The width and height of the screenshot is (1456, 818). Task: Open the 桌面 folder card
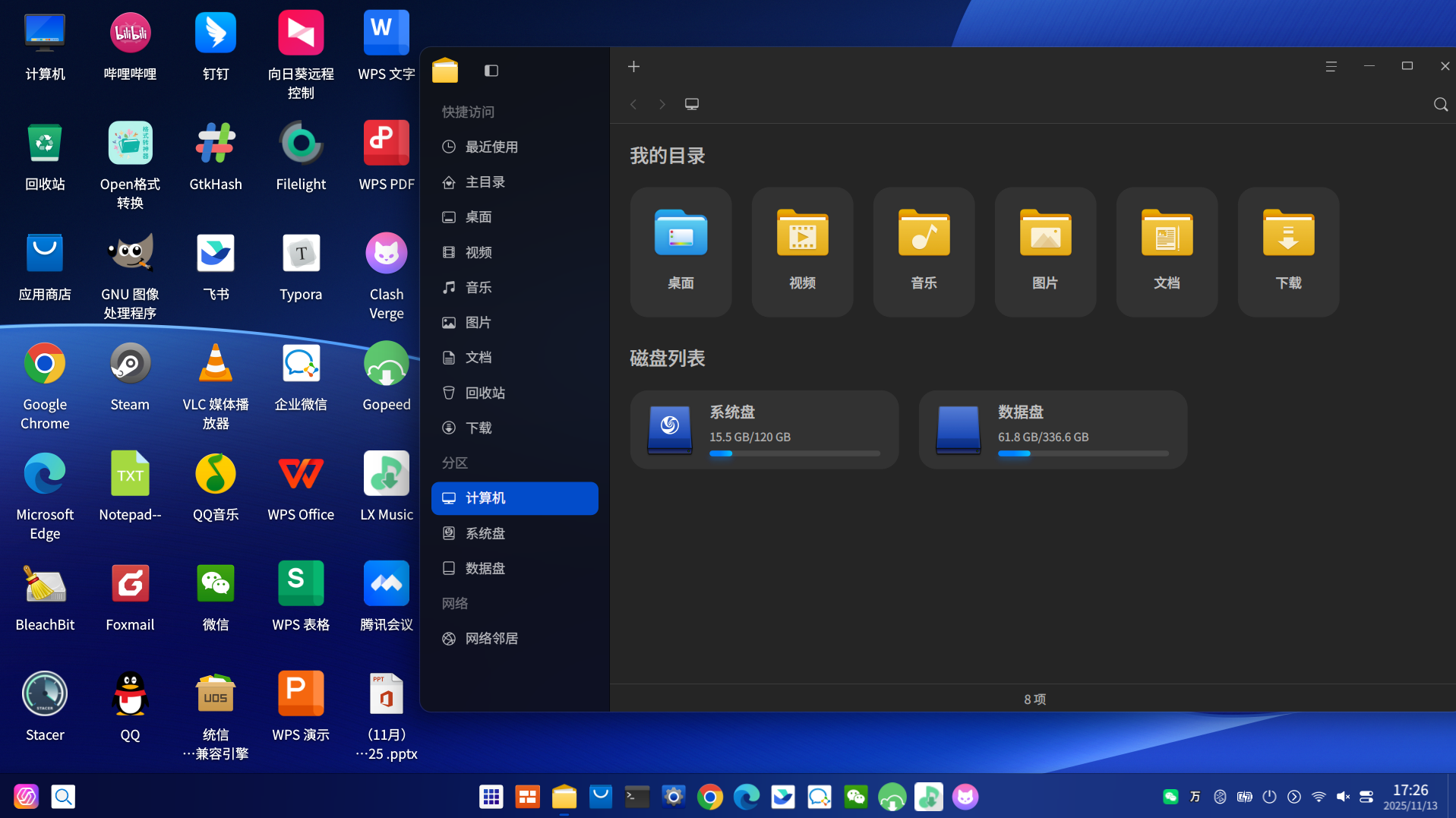coord(681,252)
